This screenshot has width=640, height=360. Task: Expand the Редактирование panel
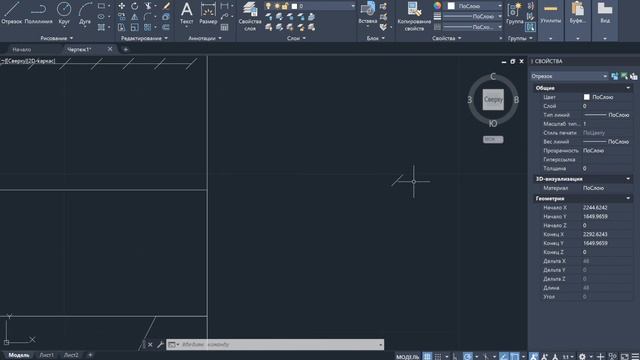point(144,38)
